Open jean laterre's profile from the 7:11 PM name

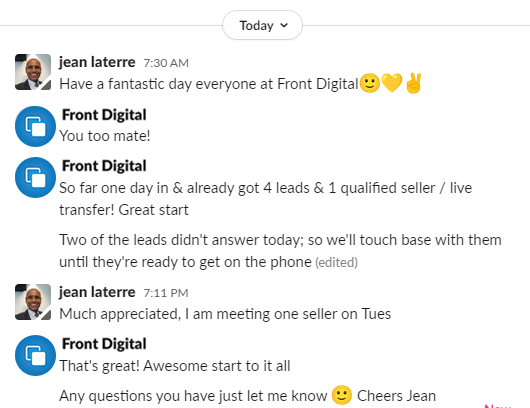tap(97, 292)
